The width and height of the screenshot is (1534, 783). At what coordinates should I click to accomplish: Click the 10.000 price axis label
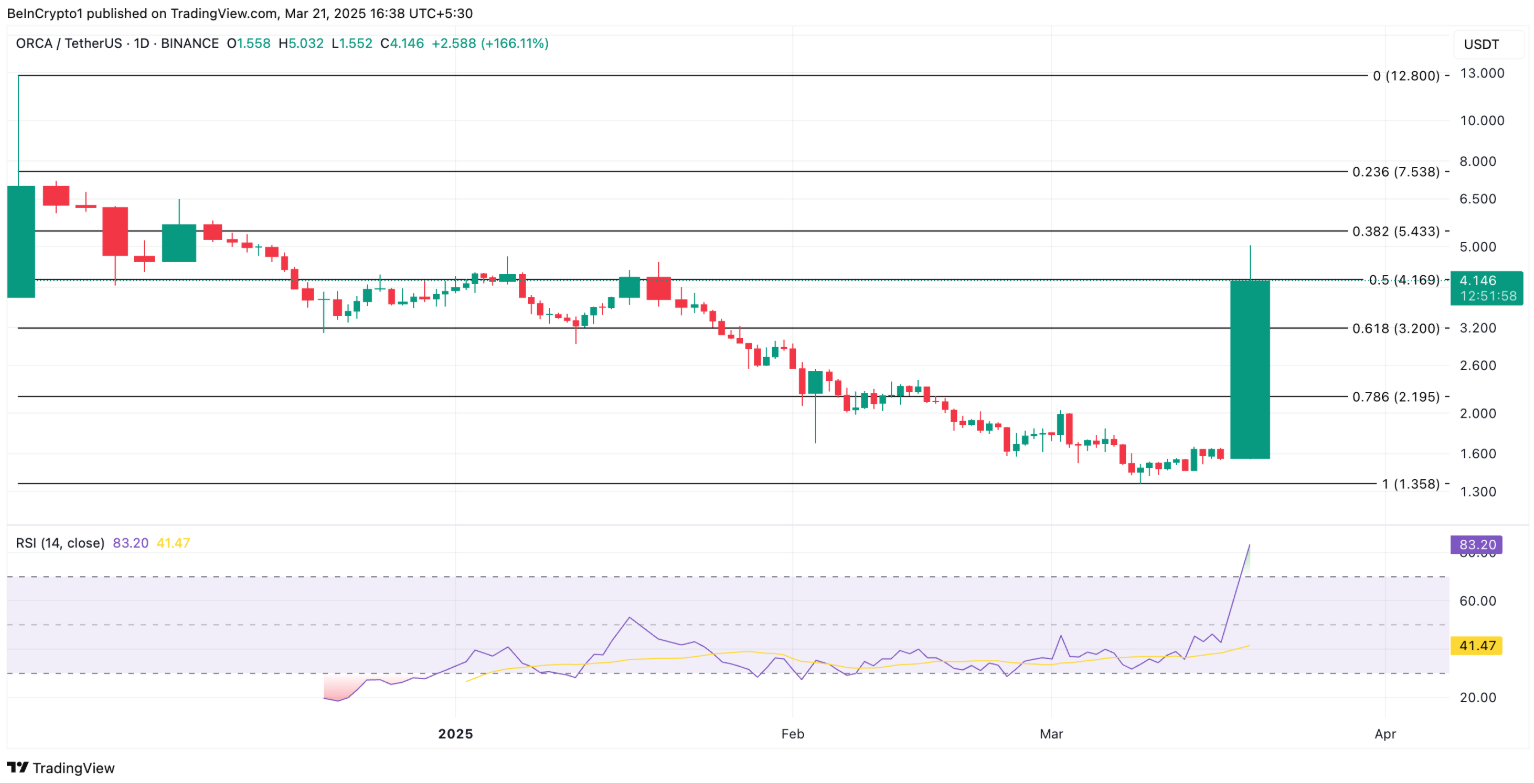(x=1482, y=121)
